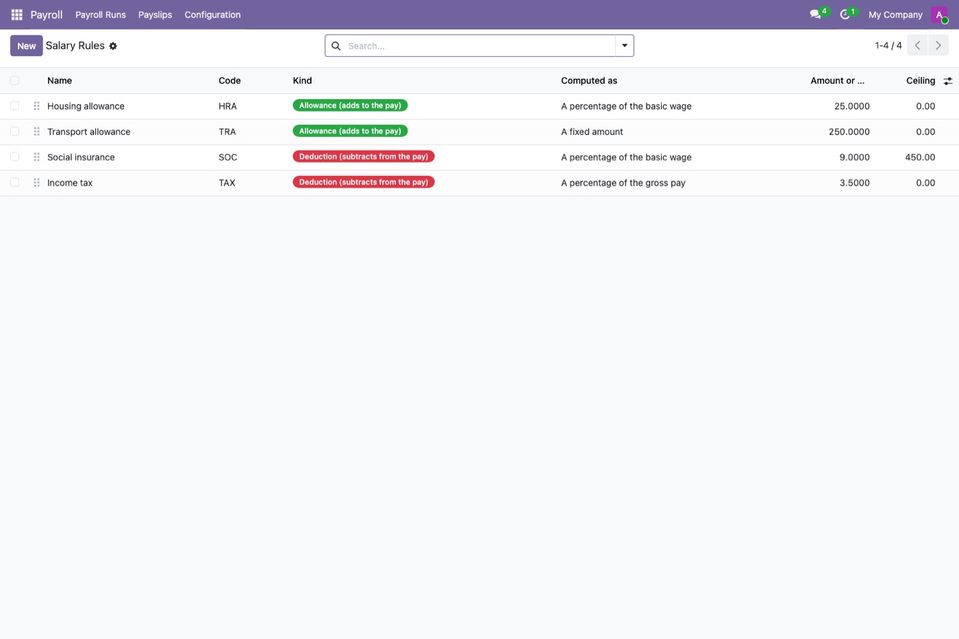
Task: Open the optional columns adjust icon
Action: (x=947, y=81)
